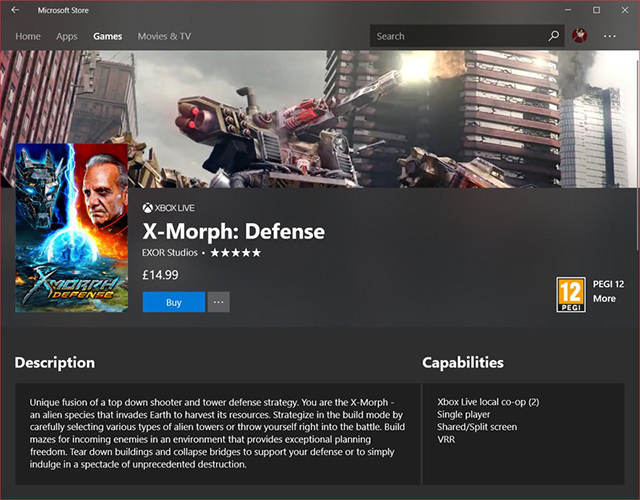This screenshot has height=500, width=640.
Task: Go back with the back arrow
Action: pyautogui.click(x=15, y=10)
